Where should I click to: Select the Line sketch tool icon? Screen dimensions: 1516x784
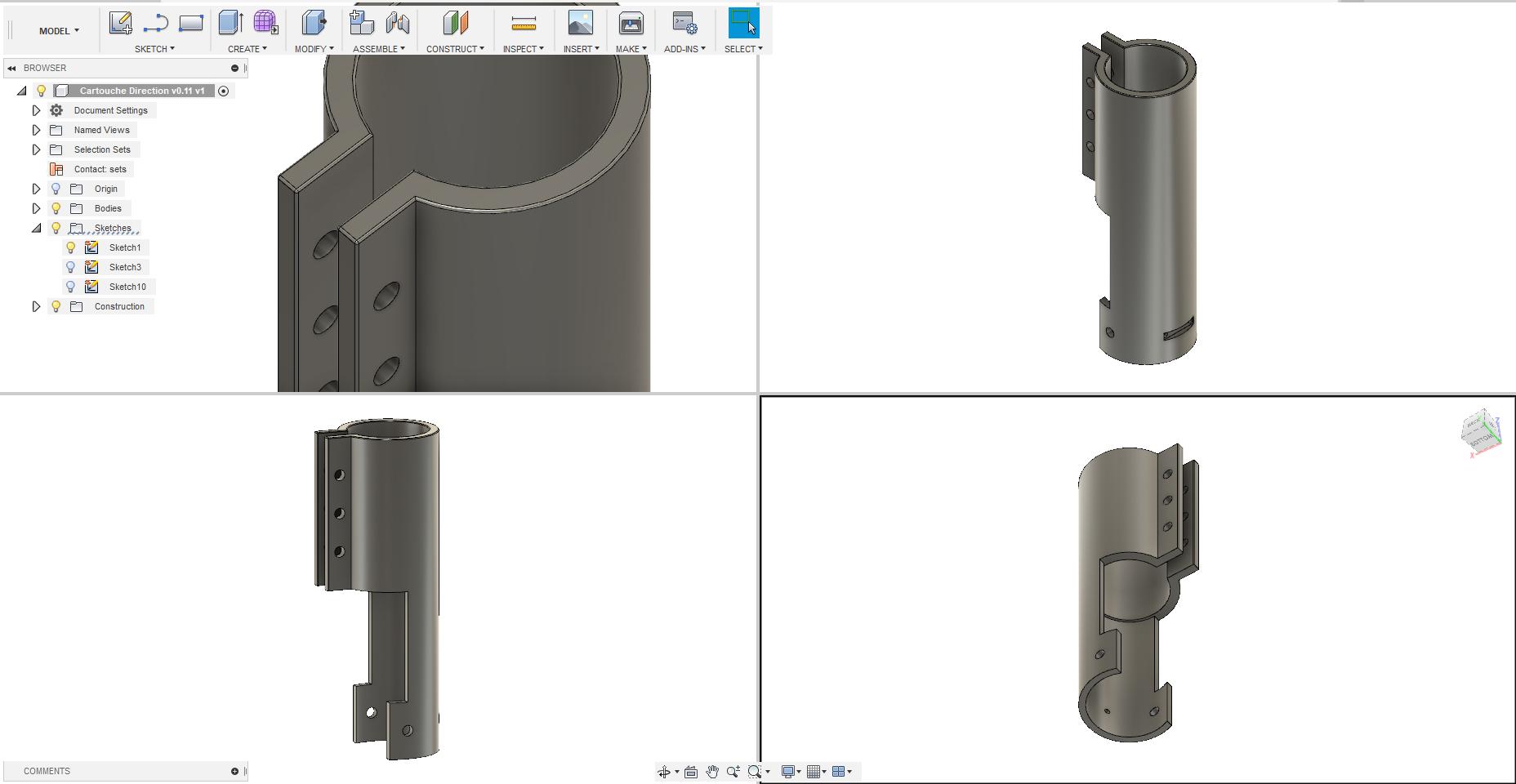point(155,24)
